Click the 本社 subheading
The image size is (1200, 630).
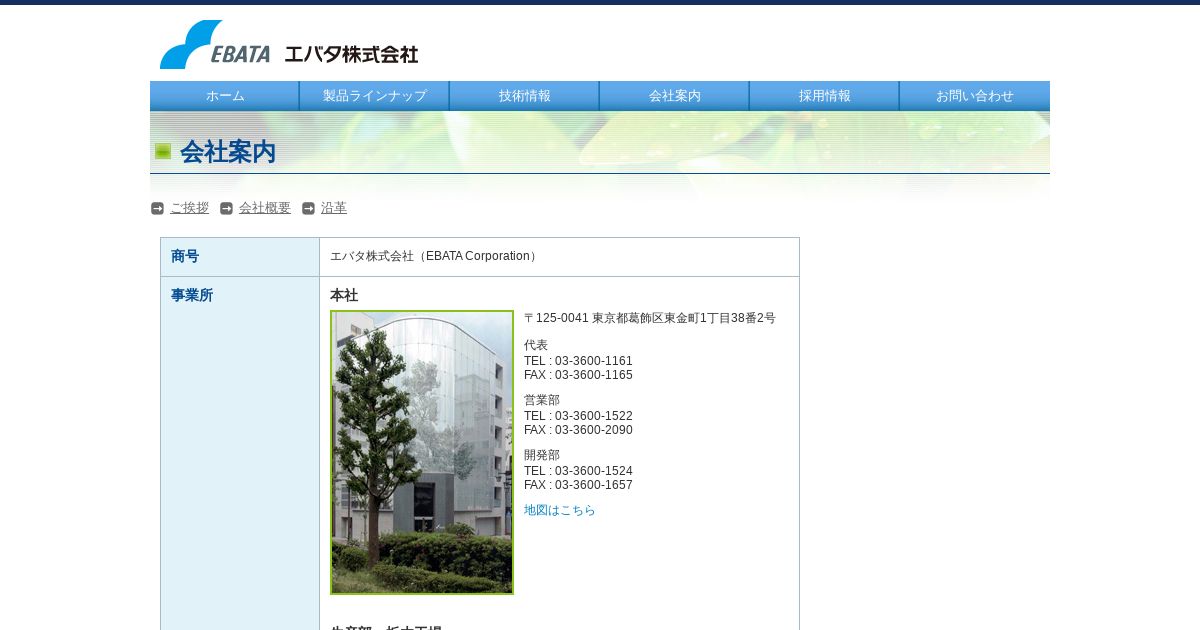point(344,295)
